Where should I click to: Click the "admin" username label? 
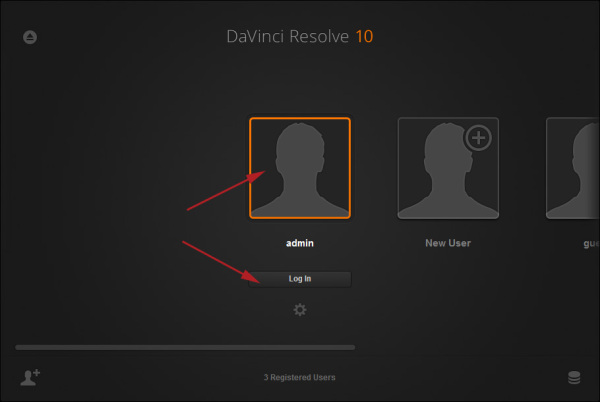300,243
